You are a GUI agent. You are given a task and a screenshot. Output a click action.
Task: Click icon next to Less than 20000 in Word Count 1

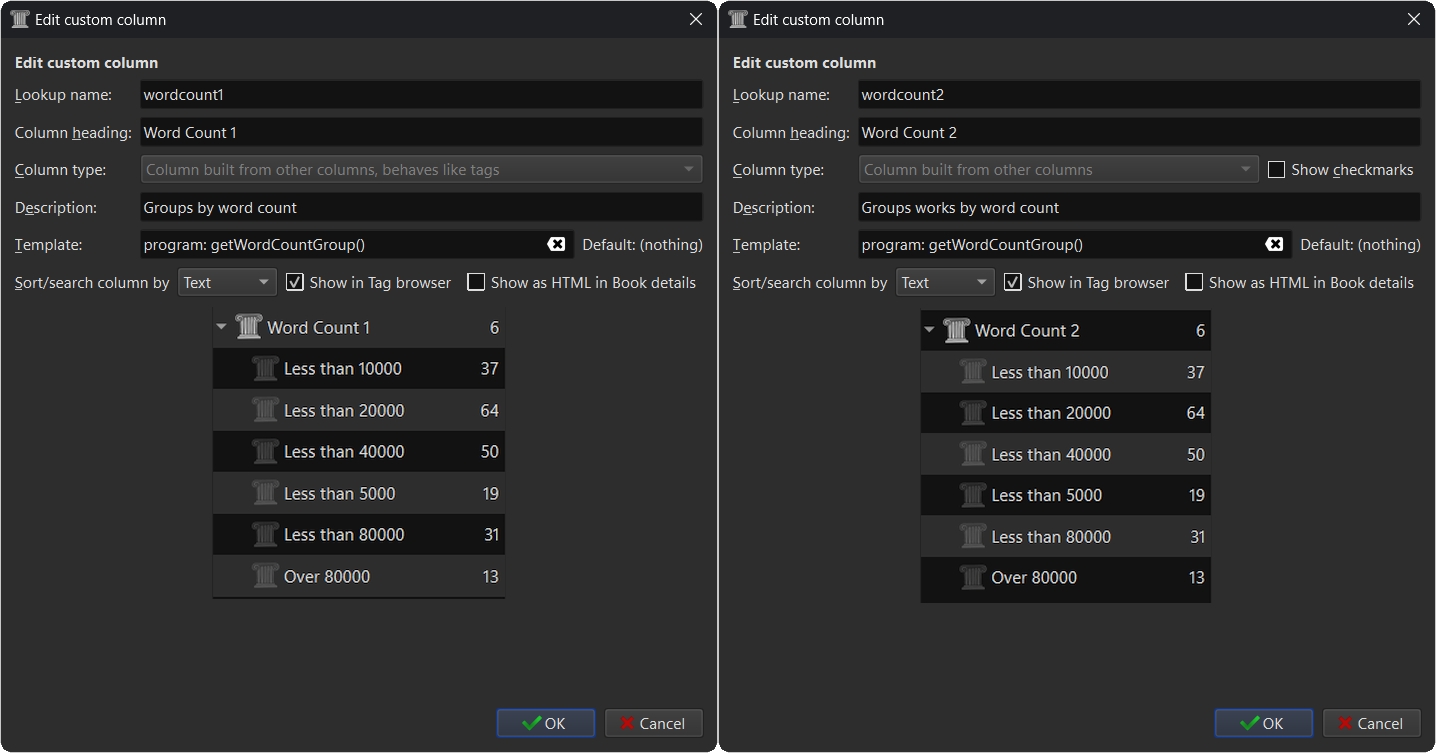point(265,410)
